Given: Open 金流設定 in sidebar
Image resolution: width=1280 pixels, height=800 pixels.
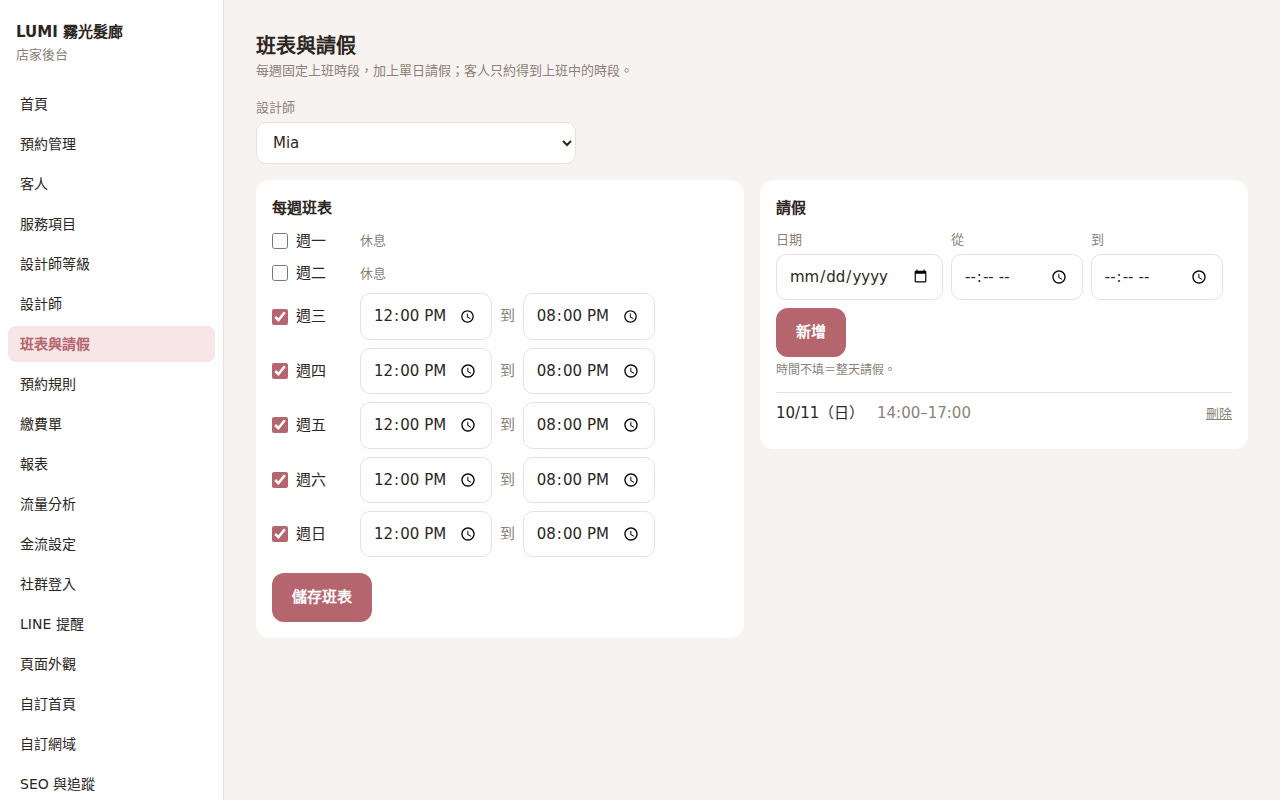Looking at the screenshot, I should coord(111,544).
